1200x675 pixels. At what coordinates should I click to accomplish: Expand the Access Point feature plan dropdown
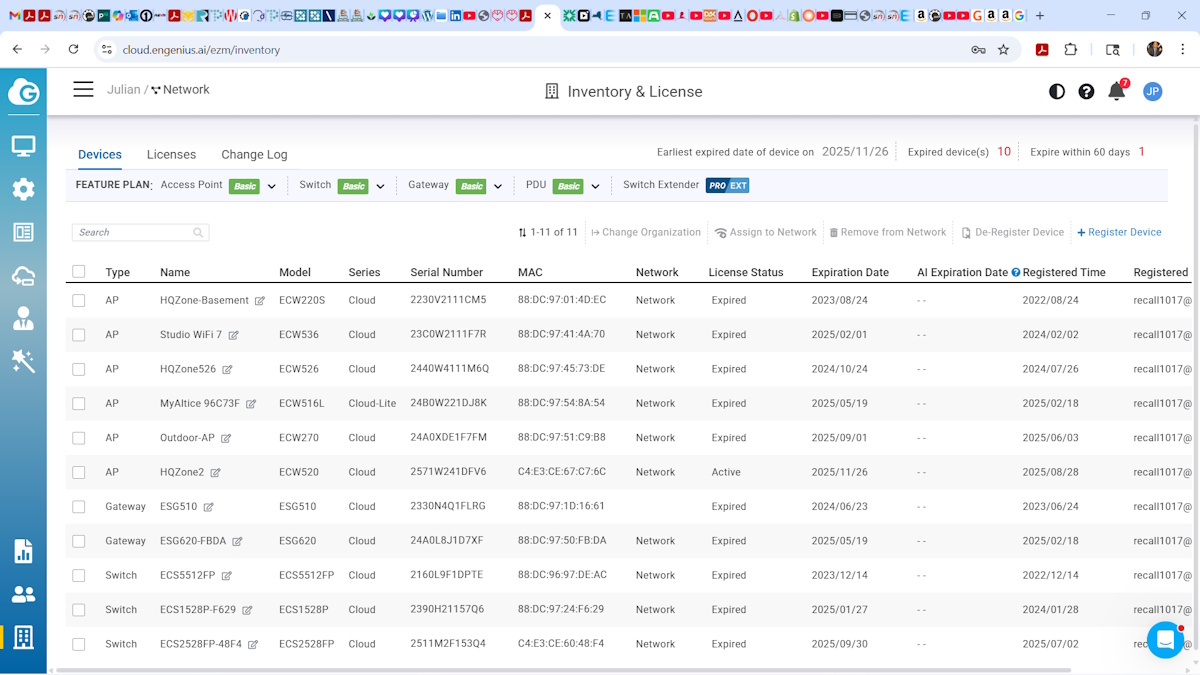[271, 186]
